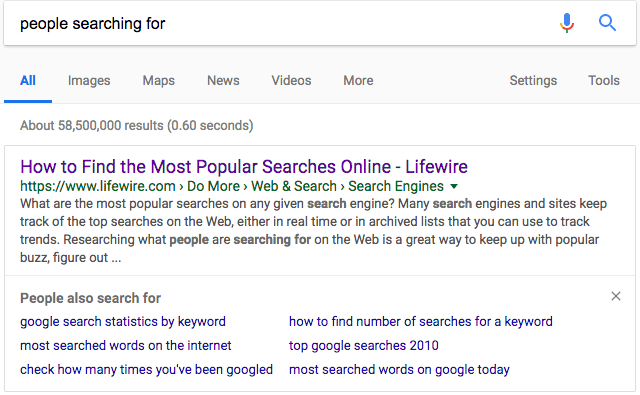Switch to the Videos tab
This screenshot has height=395, width=640.
pyautogui.click(x=291, y=80)
